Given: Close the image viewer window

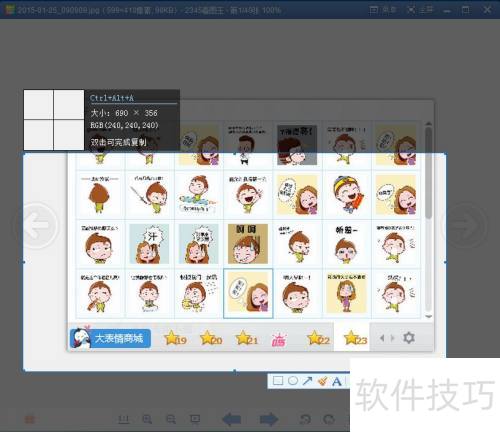Looking at the screenshot, I should pyautogui.click(x=487, y=10).
